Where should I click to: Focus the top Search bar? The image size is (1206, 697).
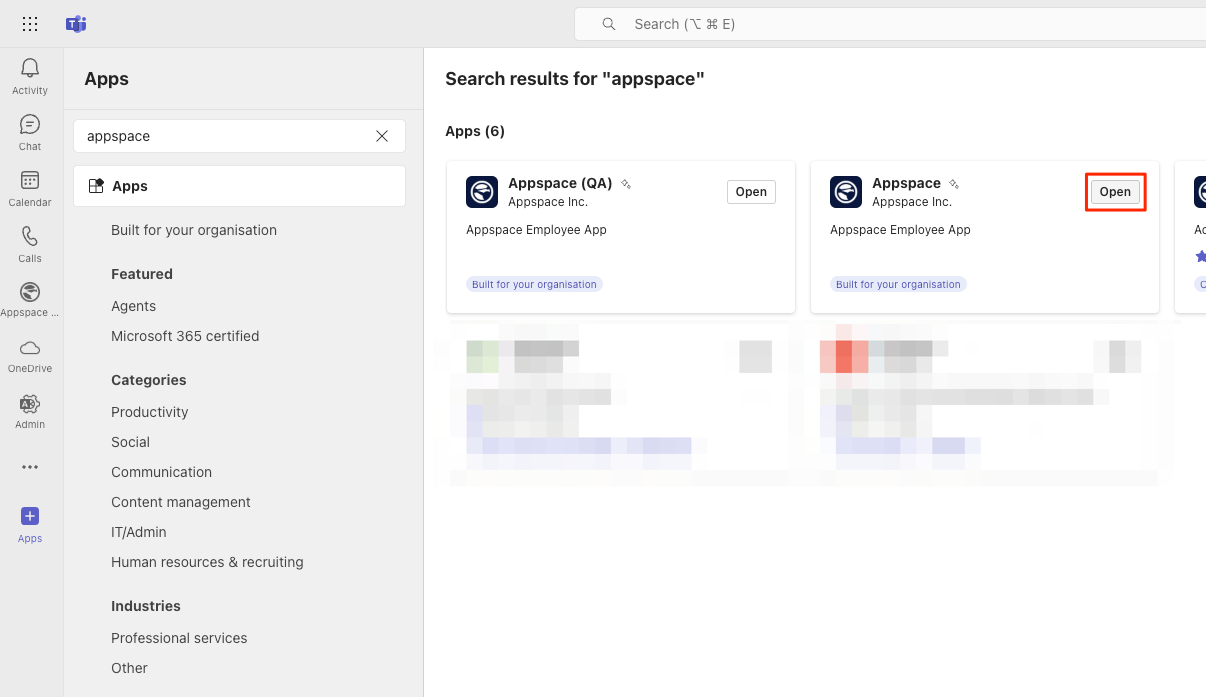pos(890,24)
